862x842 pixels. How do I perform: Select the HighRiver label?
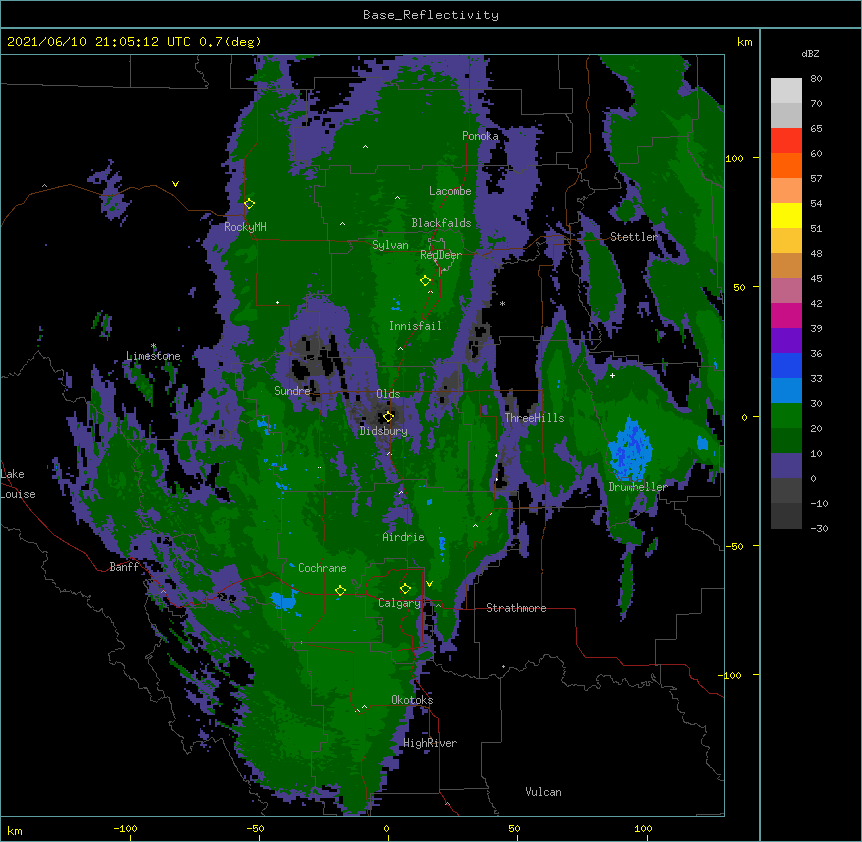430,743
